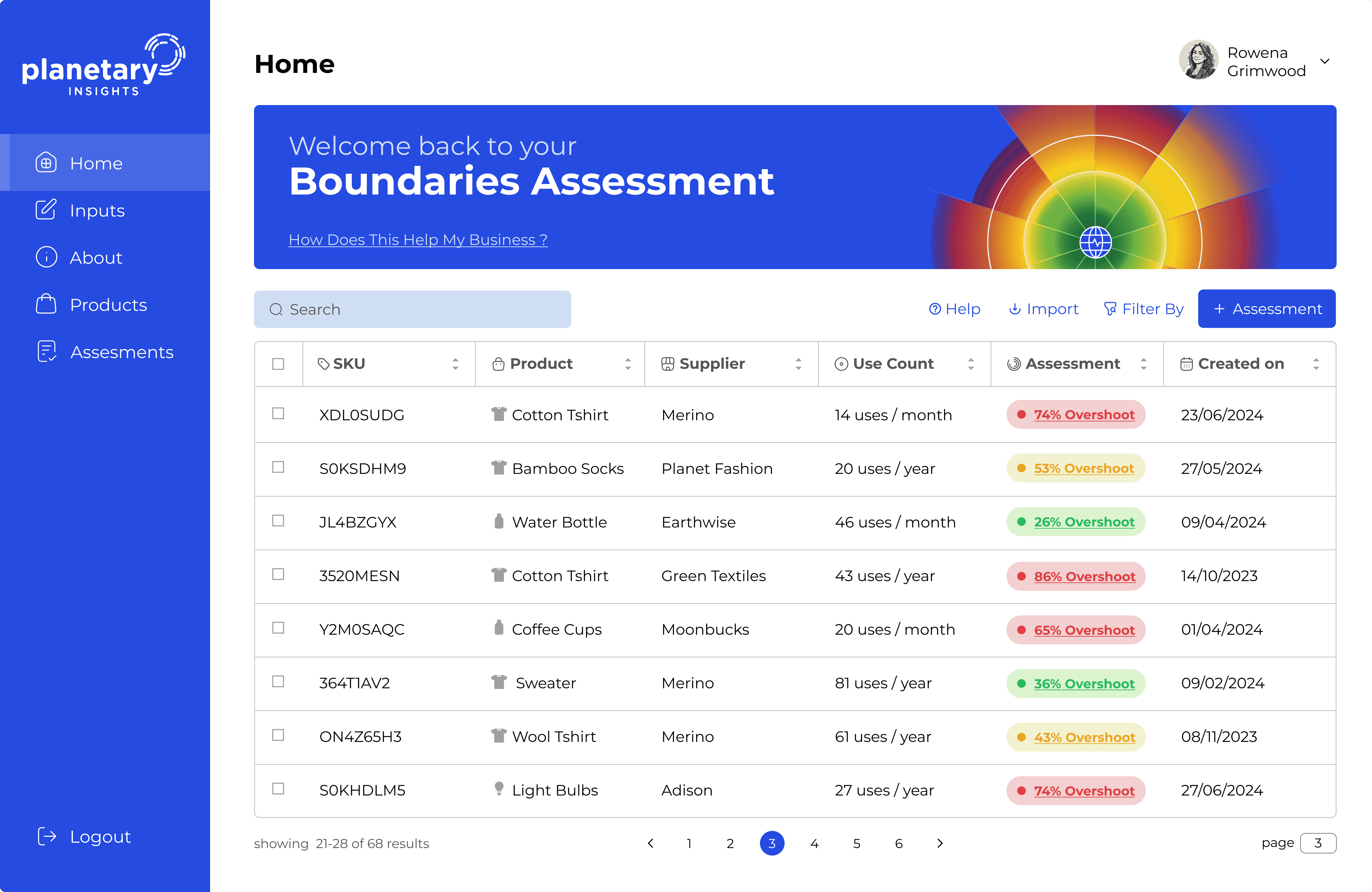Click the Assesments checklist icon
This screenshot has height=892, width=1372.
[46, 351]
